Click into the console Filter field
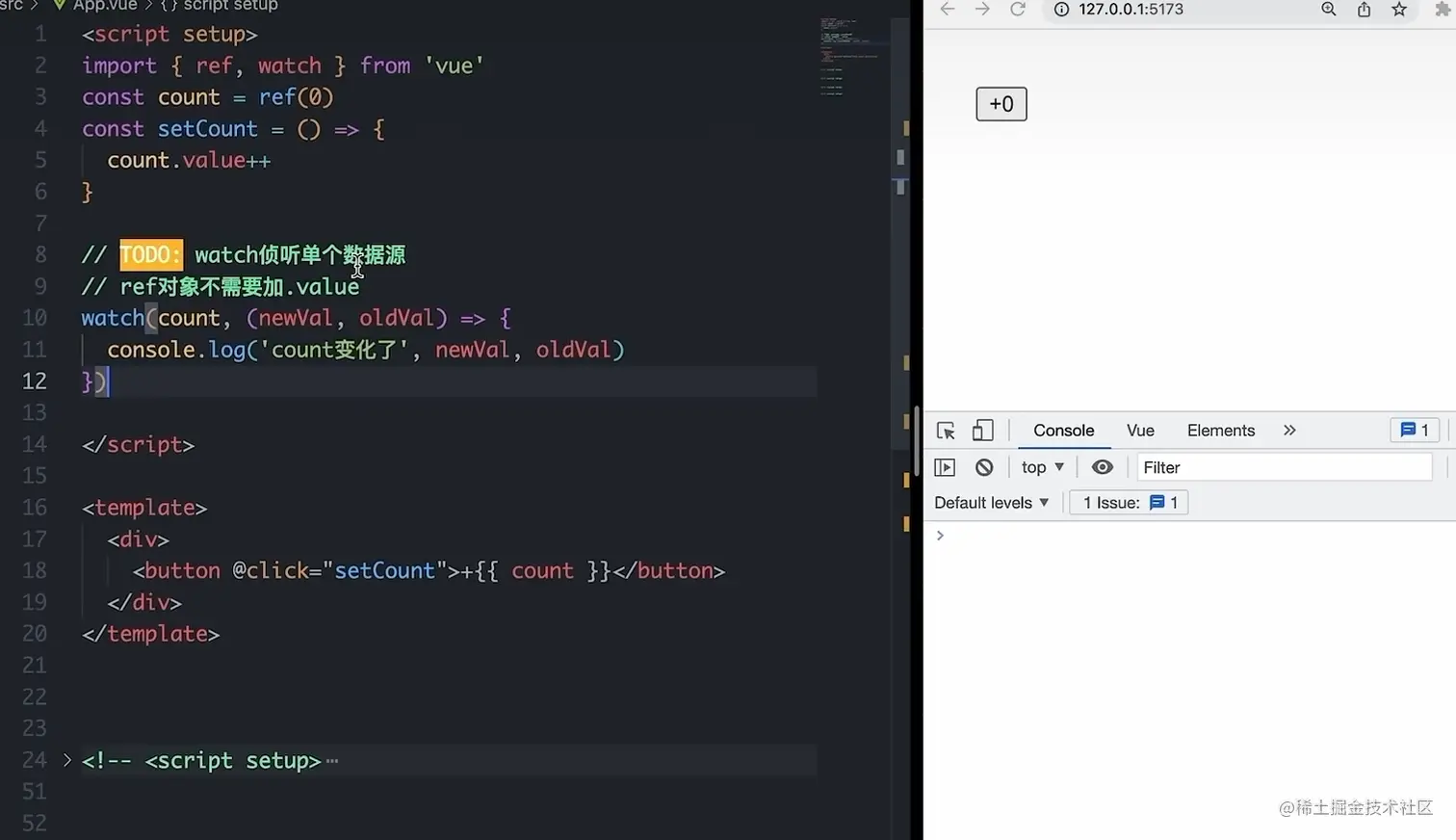1456x840 pixels. 1285,467
